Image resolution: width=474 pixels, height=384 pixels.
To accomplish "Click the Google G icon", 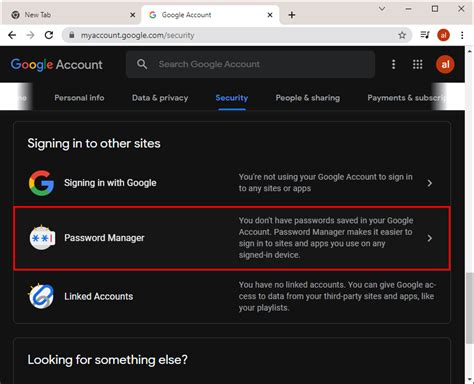I will tap(41, 183).
